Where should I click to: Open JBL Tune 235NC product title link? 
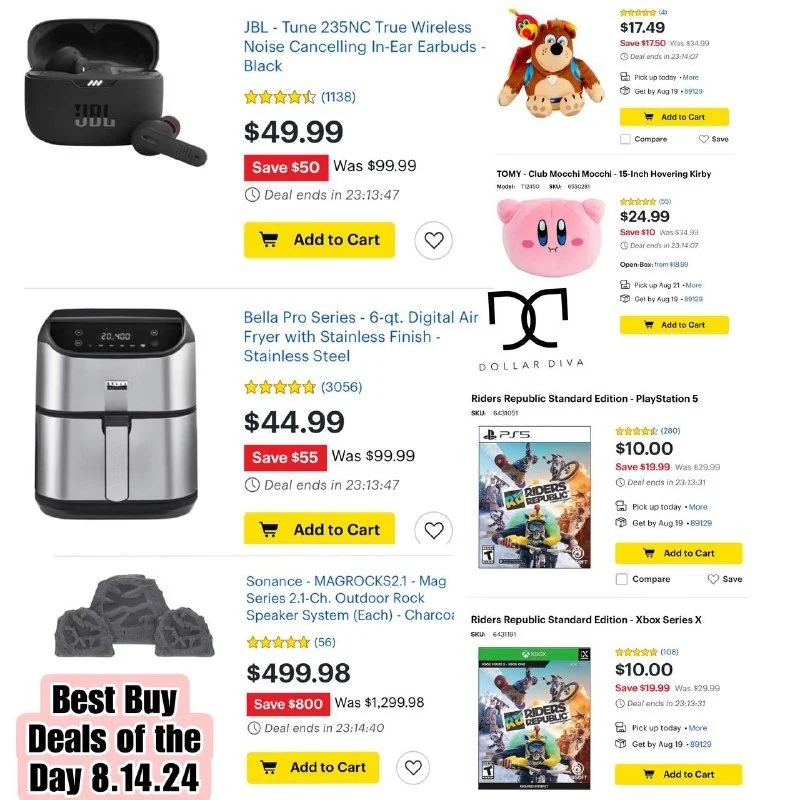click(x=364, y=46)
